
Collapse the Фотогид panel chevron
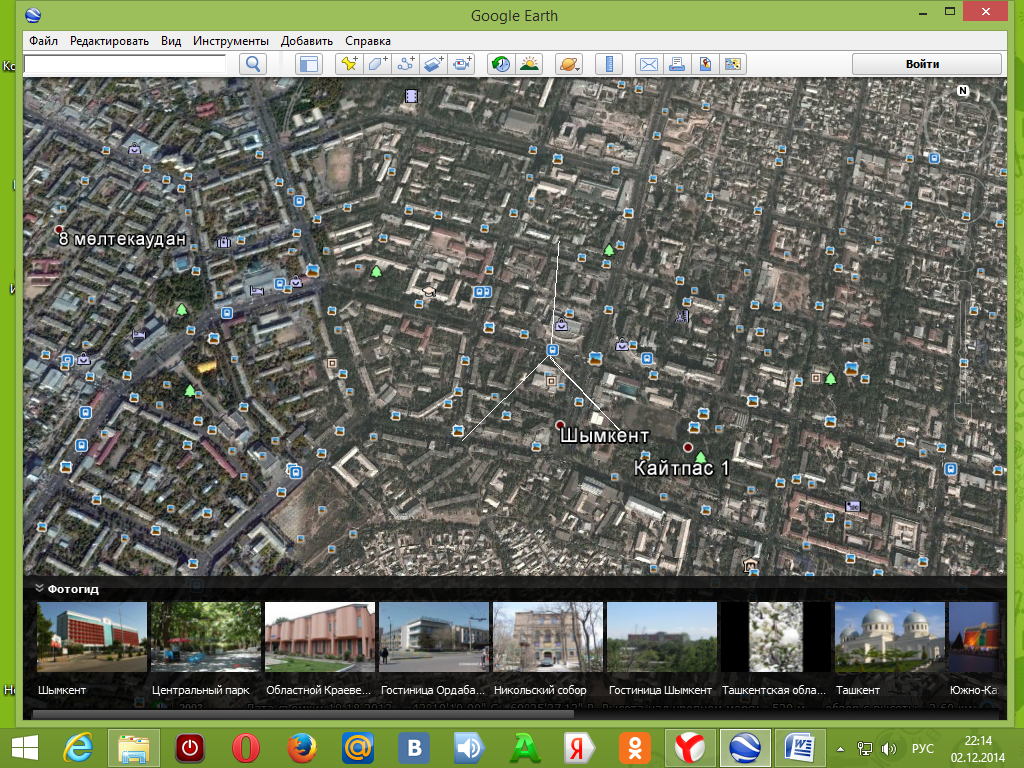coord(39,588)
